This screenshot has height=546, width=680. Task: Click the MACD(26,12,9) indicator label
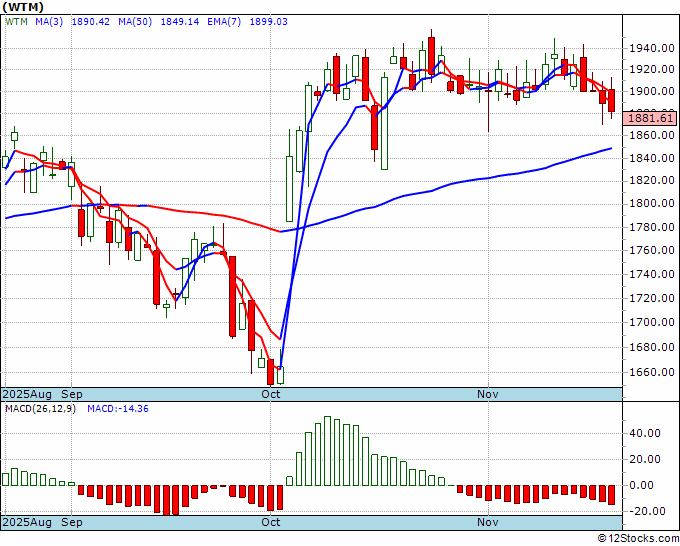tap(40, 409)
